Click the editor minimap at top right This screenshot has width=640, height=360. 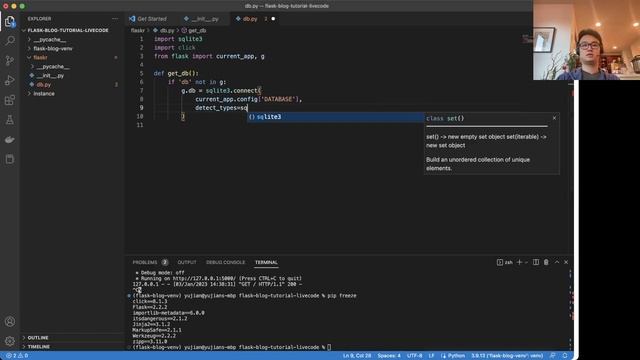click(x=528, y=39)
